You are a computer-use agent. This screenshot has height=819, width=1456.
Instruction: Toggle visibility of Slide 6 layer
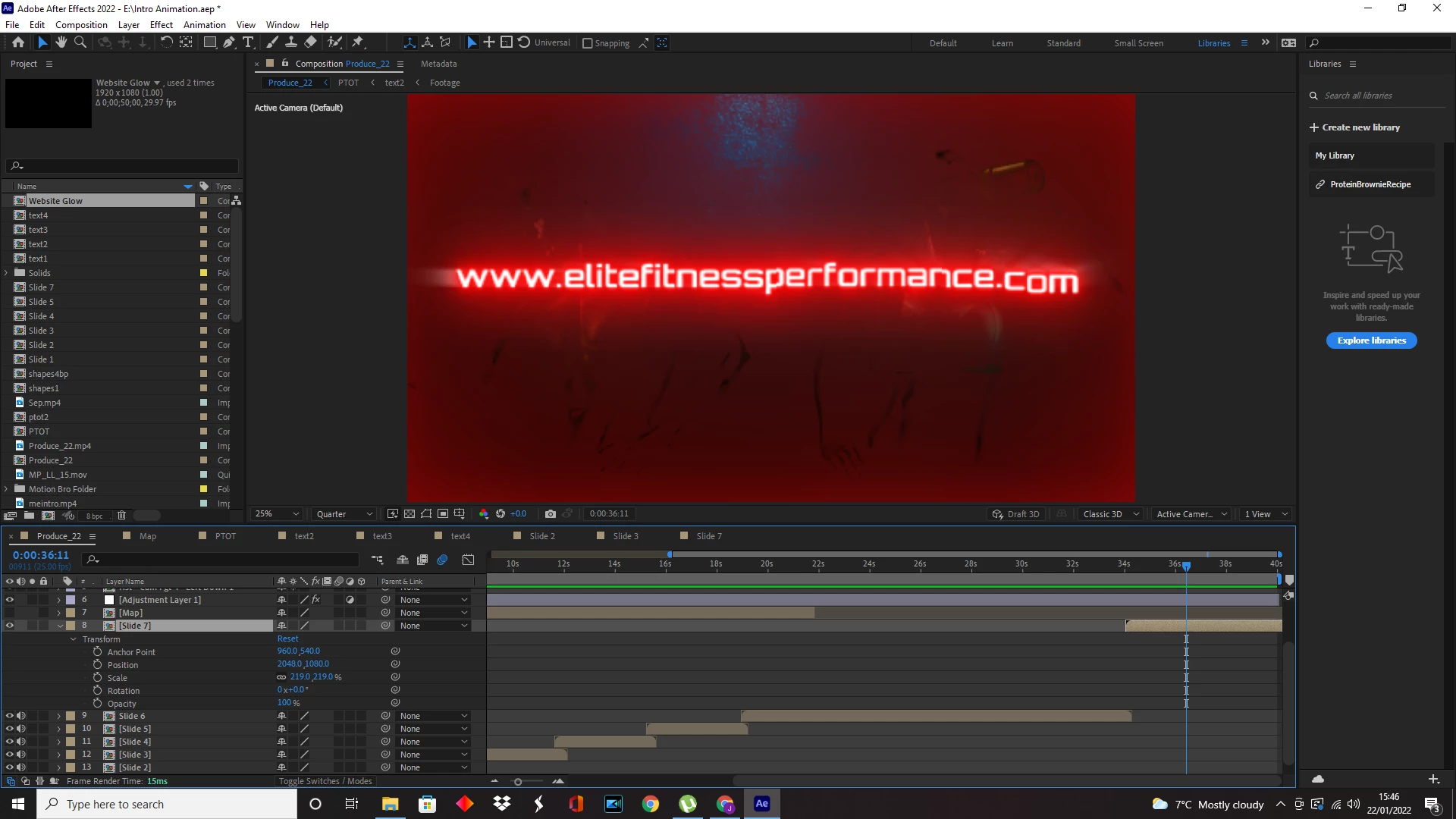pos(10,716)
